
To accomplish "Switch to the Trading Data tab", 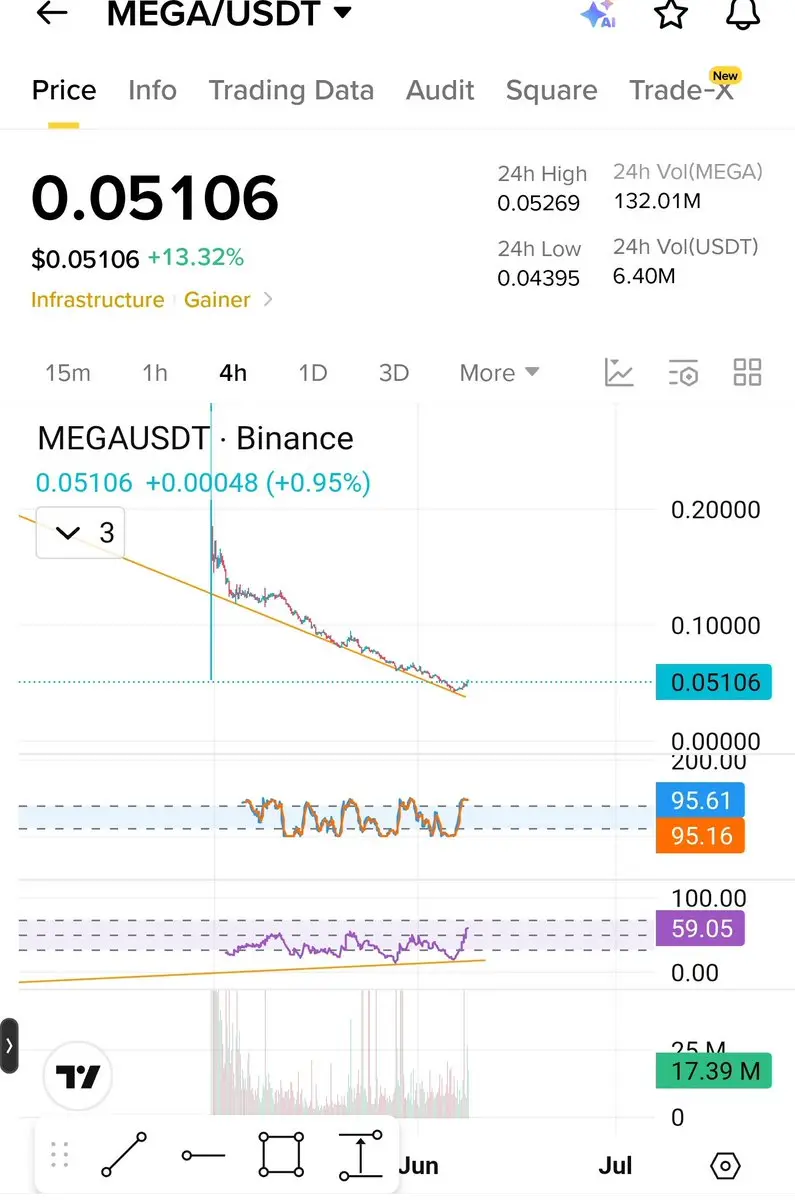I will click(291, 91).
